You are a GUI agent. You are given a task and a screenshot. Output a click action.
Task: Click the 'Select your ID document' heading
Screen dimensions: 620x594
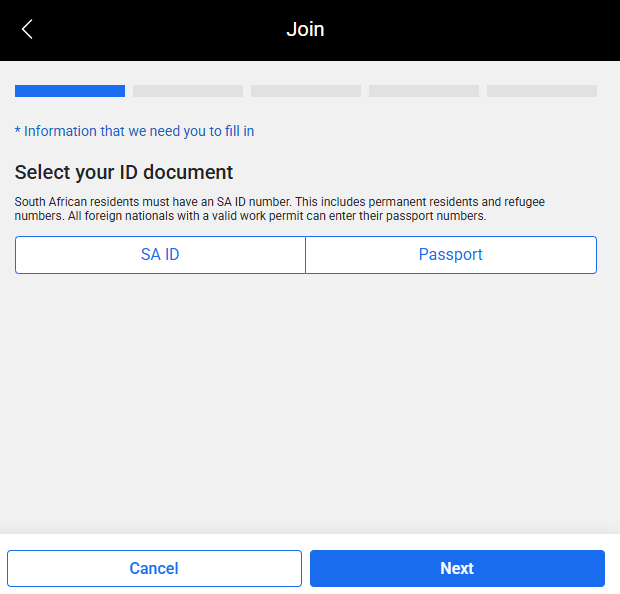click(x=124, y=172)
